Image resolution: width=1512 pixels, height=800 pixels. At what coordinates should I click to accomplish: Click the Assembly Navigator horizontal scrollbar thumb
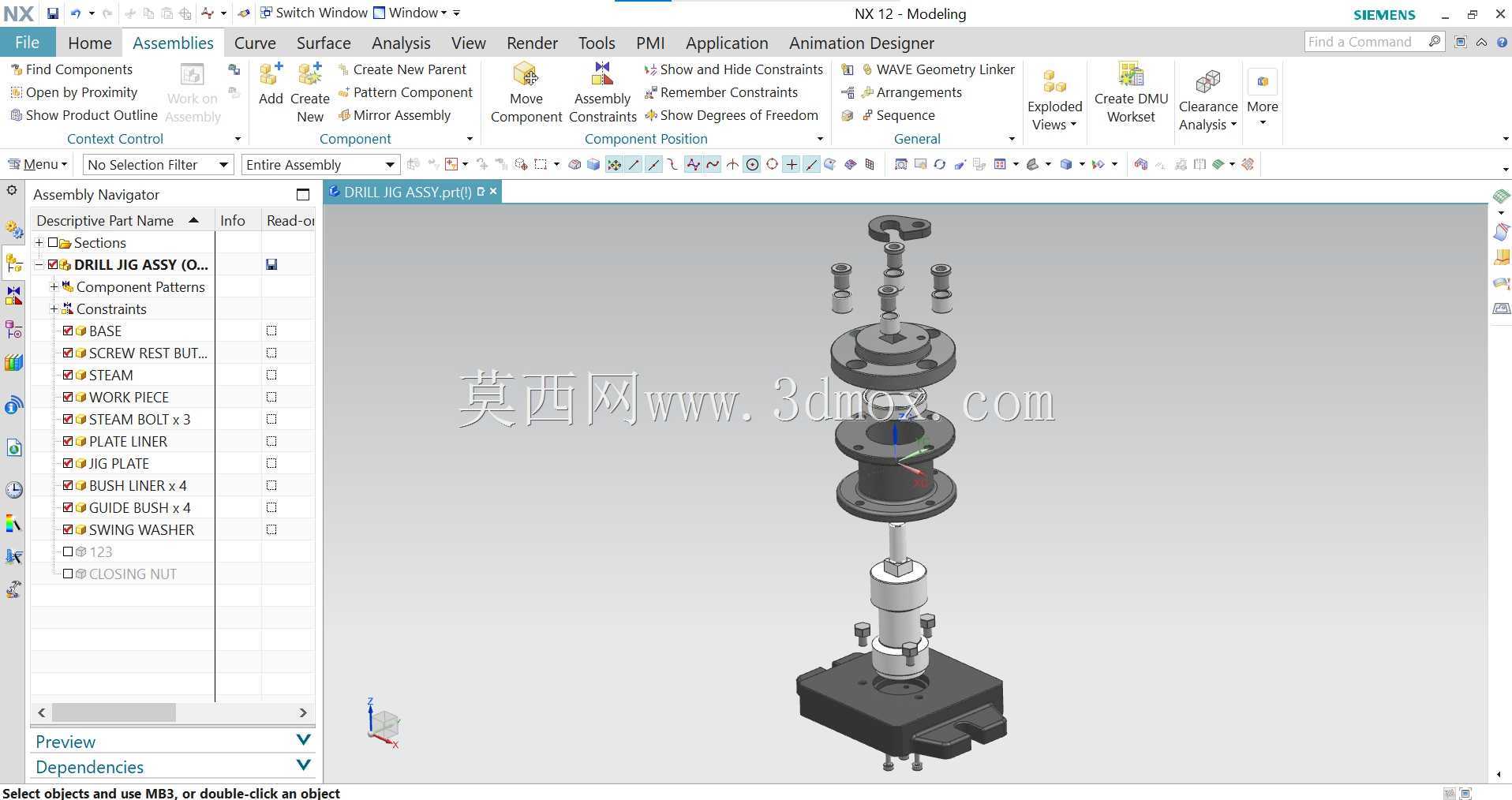[114, 712]
